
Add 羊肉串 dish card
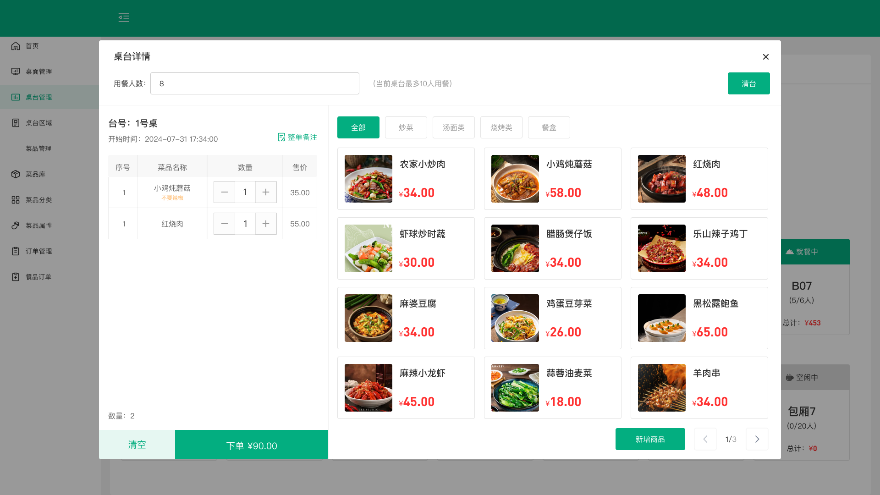pos(699,387)
